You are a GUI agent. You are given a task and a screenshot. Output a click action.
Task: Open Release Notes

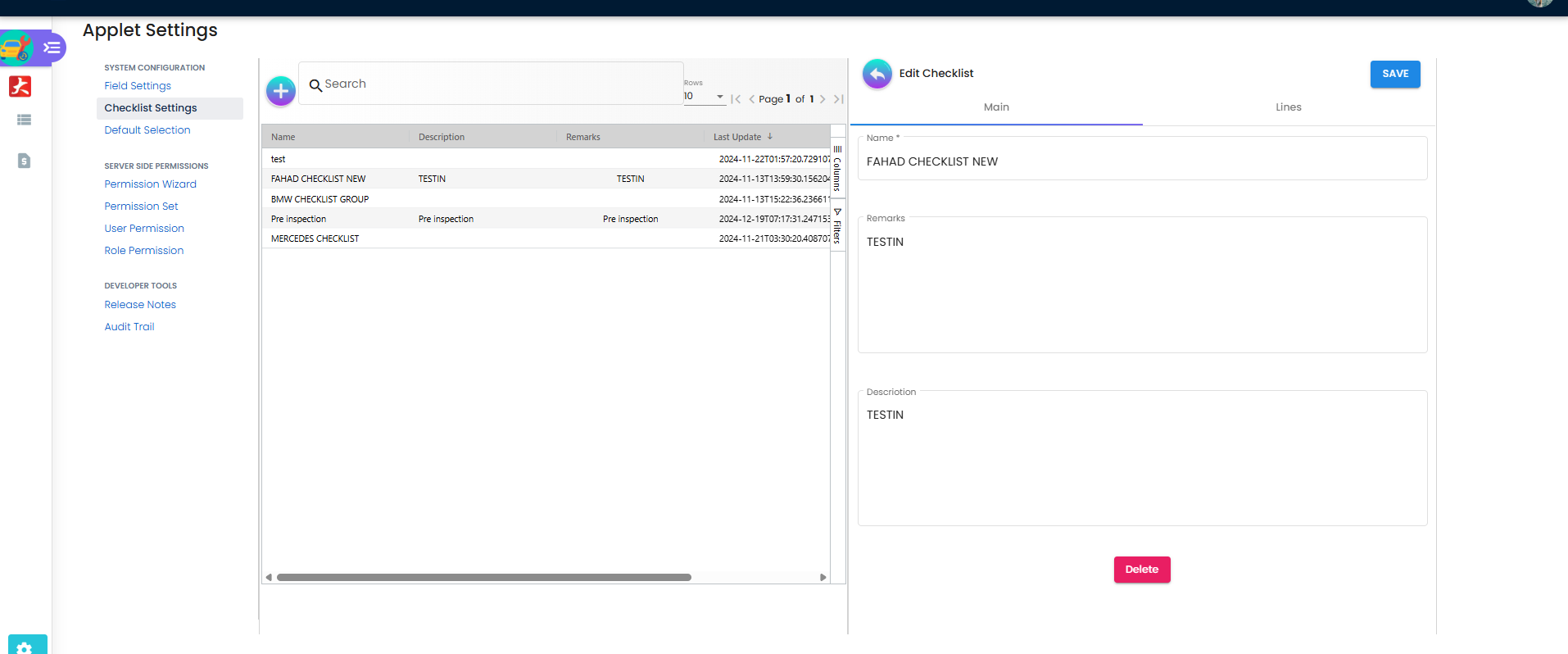point(140,305)
